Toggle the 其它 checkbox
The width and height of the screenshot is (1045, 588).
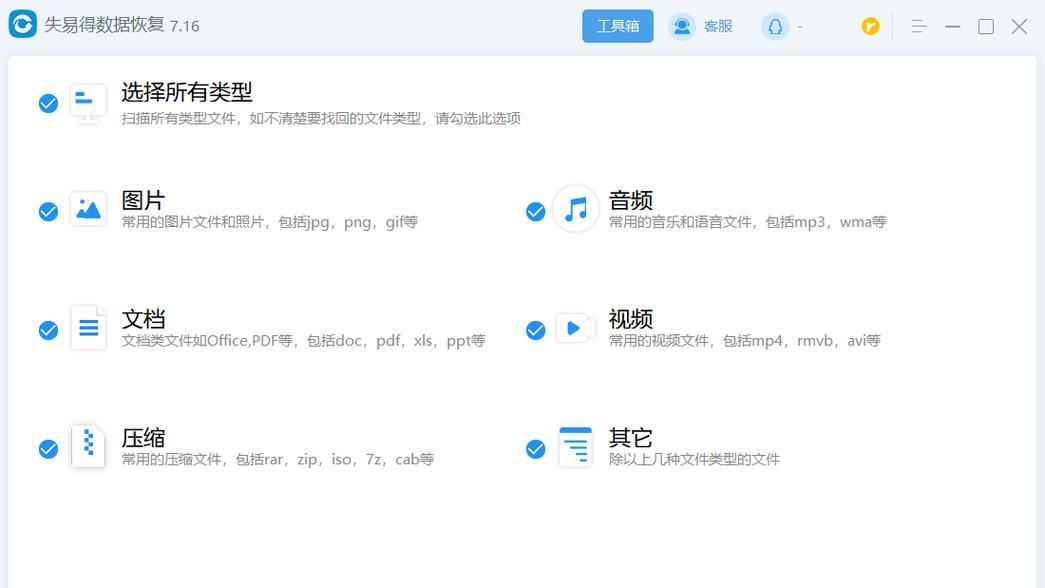[x=535, y=449]
